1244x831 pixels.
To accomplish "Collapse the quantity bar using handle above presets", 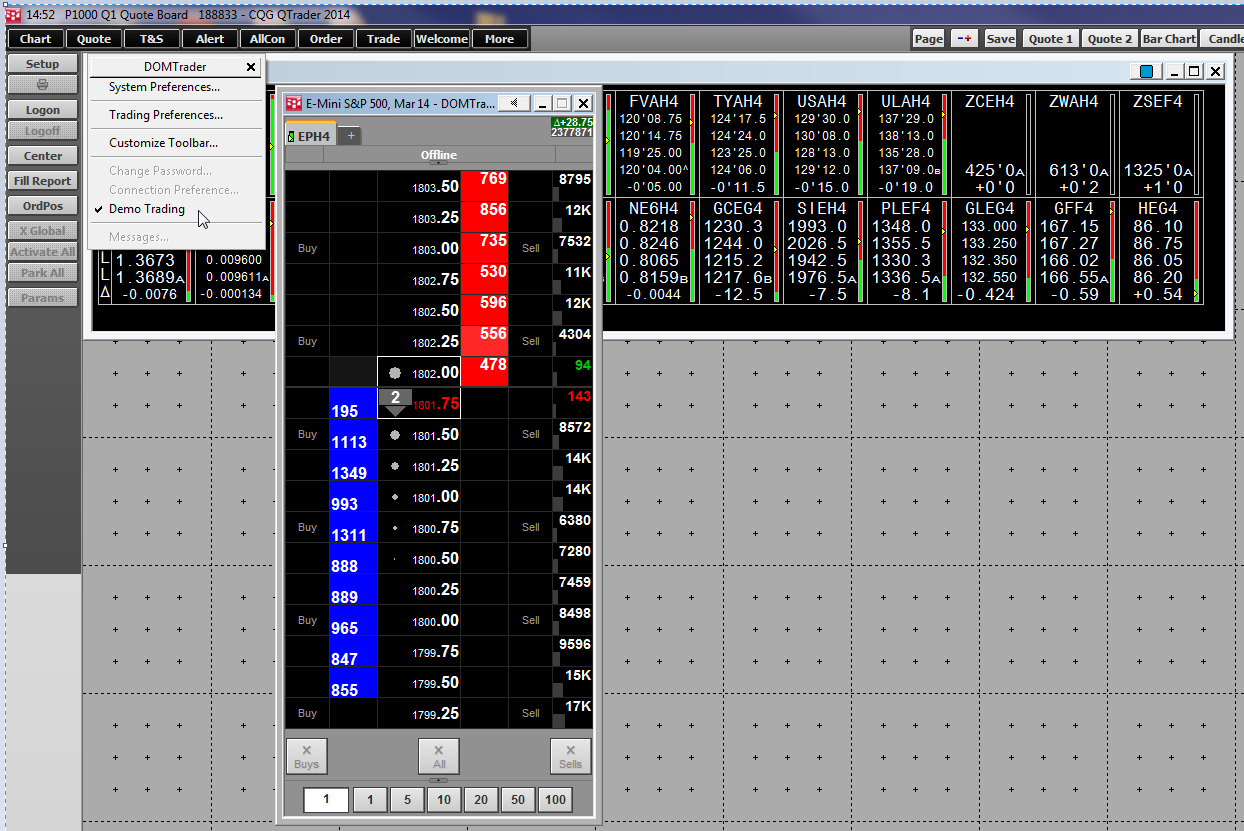I will point(439,780).
